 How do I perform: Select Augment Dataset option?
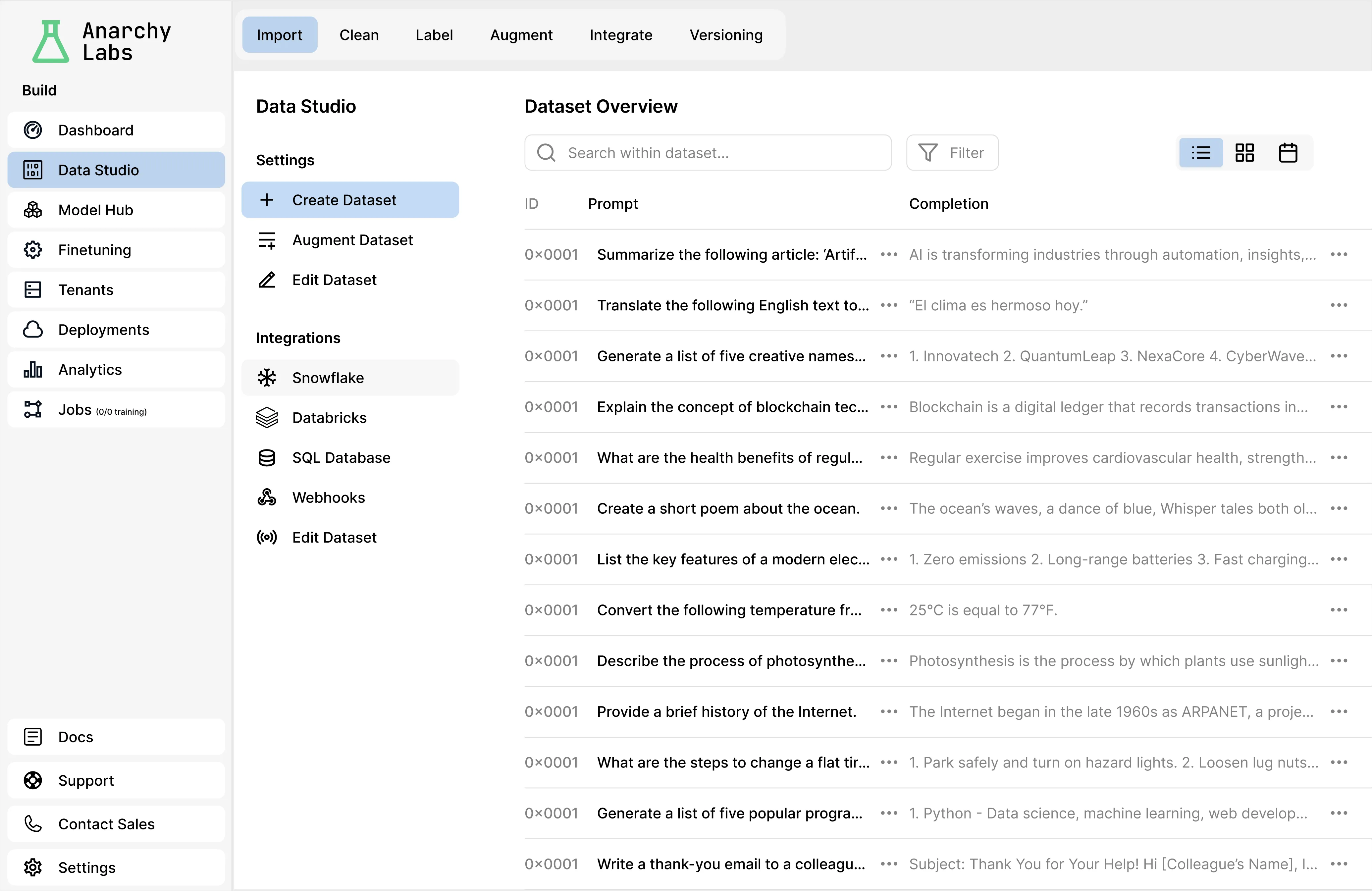click(x=350, y=240)
